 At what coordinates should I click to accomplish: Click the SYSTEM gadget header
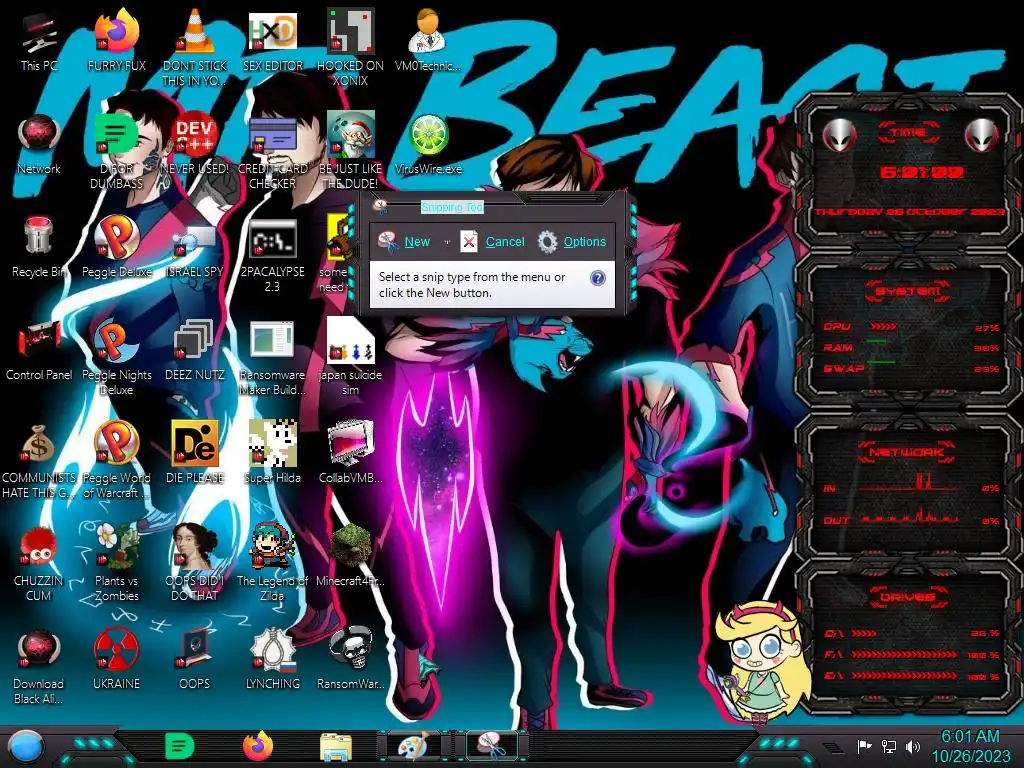point(908,291)
